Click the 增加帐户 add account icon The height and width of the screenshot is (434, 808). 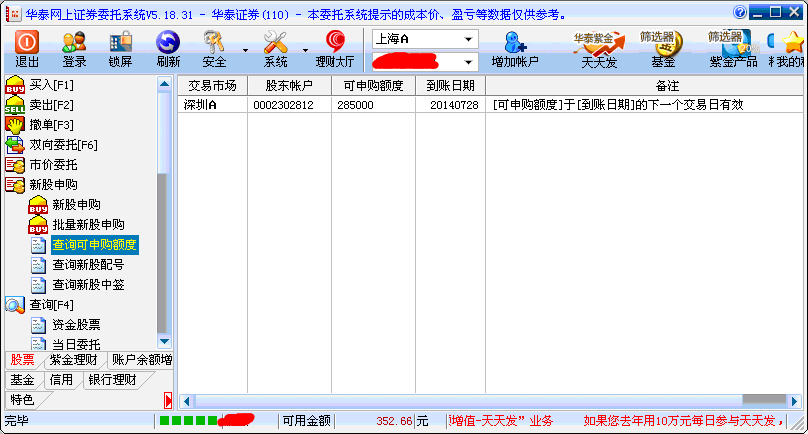tap(515, 48)
